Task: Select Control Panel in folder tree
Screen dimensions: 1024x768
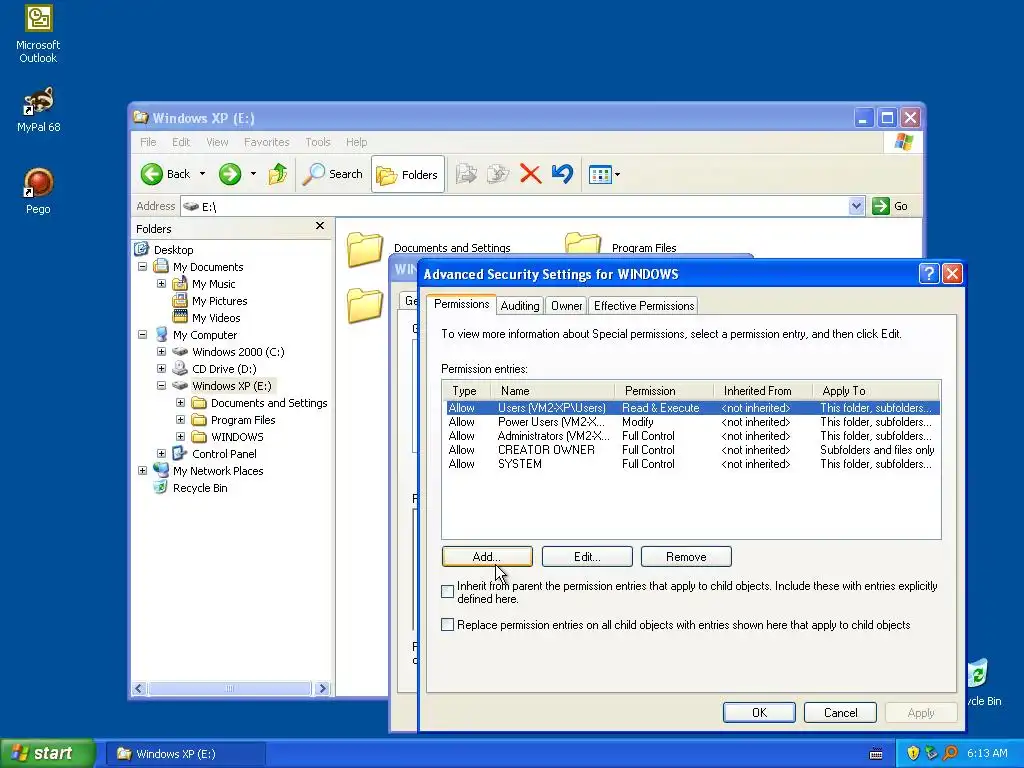Action: [x=224, y=454]
